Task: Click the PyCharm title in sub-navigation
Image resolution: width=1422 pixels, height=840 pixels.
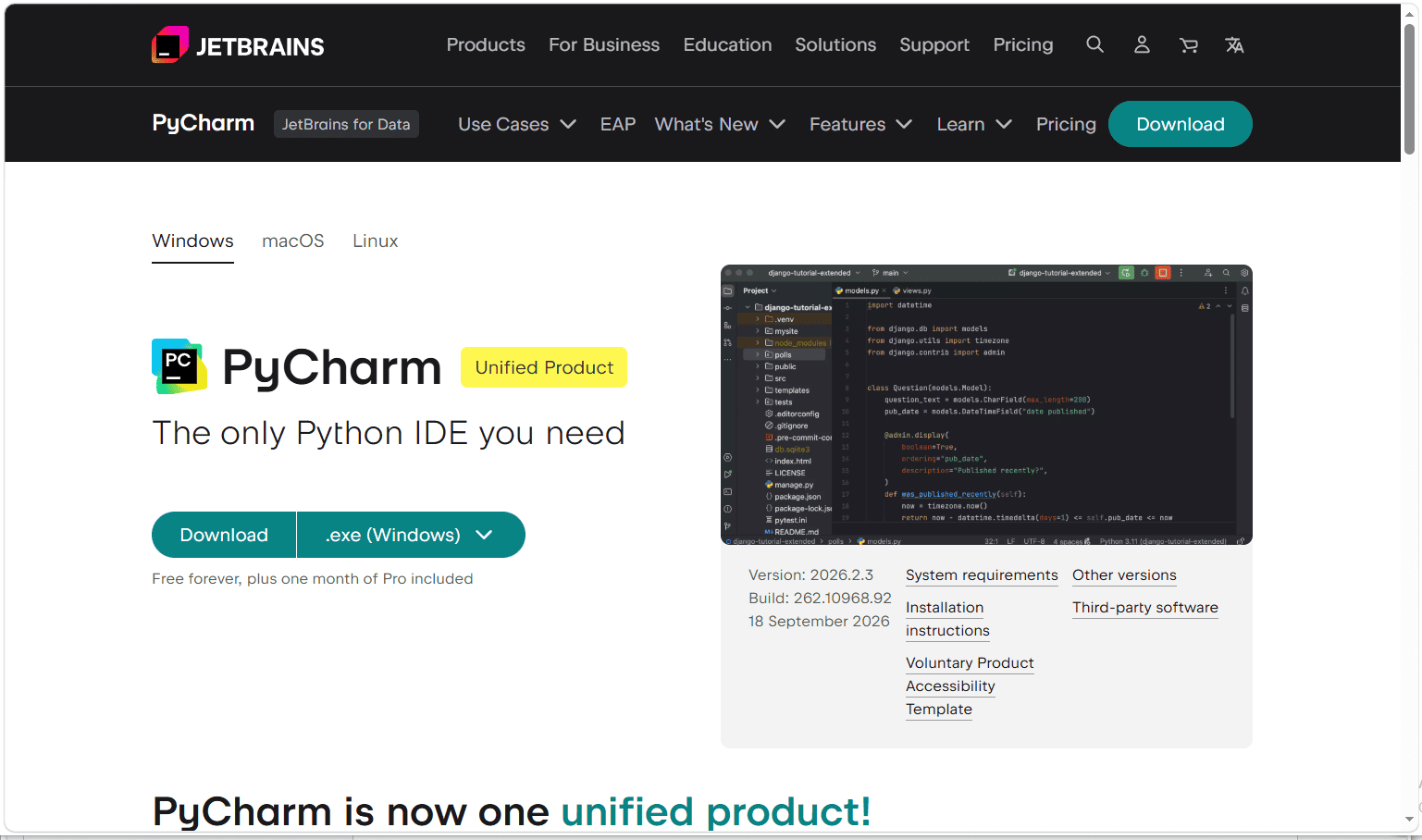Action: (x=204, y=123)
